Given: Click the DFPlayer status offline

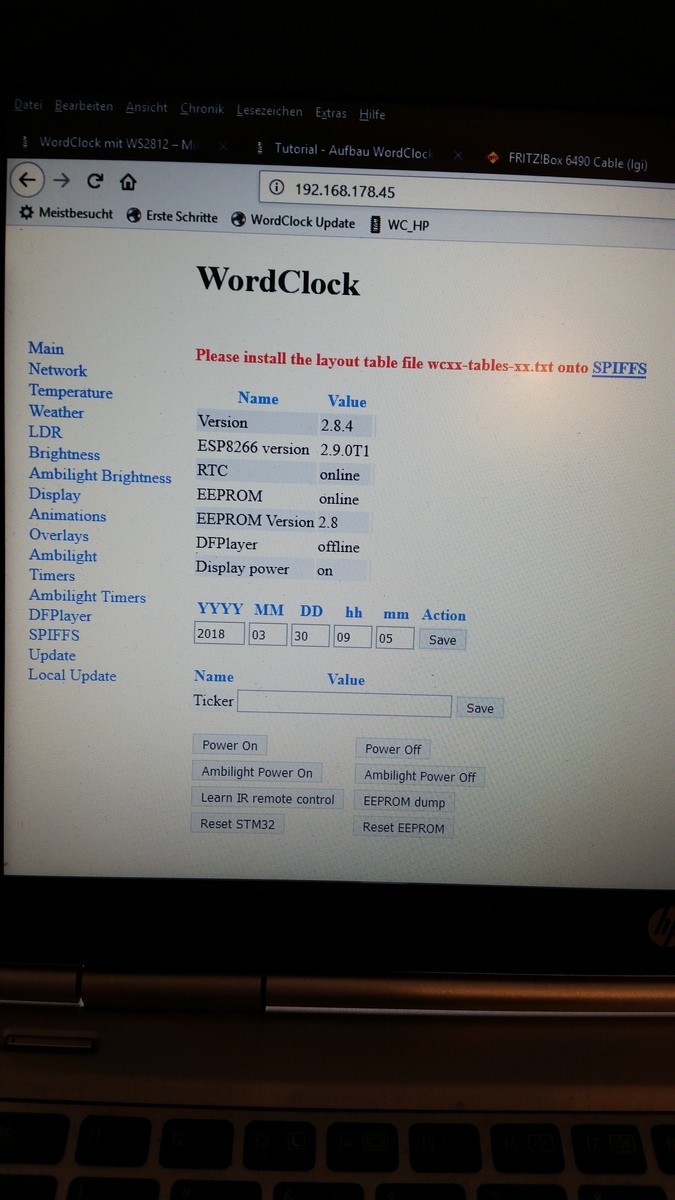Looking at the screenshot, I should coord(338,547).
